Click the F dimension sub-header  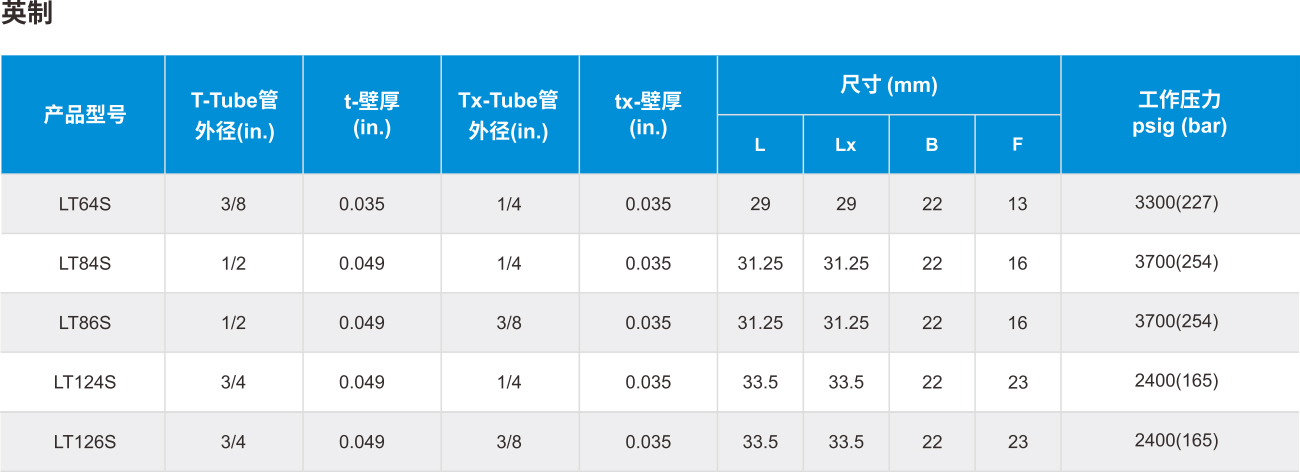click(x=1018, y=145)
